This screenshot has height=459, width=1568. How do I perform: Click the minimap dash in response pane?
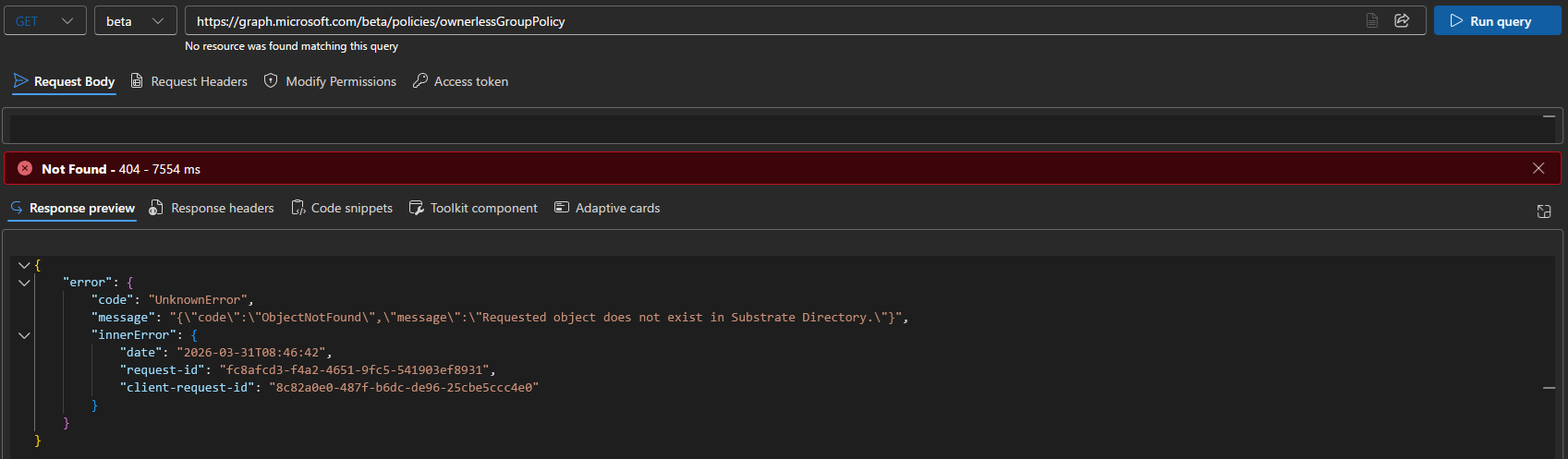point(1549,388)
